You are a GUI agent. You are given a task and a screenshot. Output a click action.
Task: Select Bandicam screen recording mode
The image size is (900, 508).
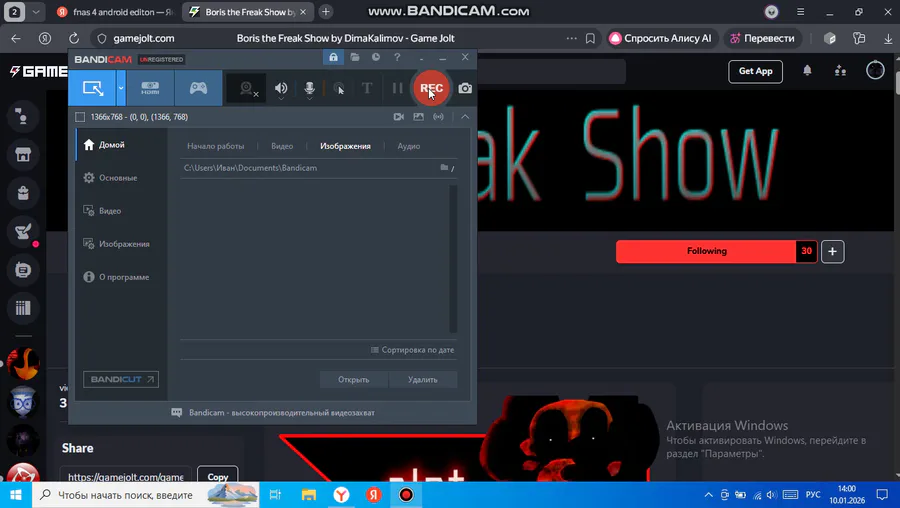[x=92, y=88]
